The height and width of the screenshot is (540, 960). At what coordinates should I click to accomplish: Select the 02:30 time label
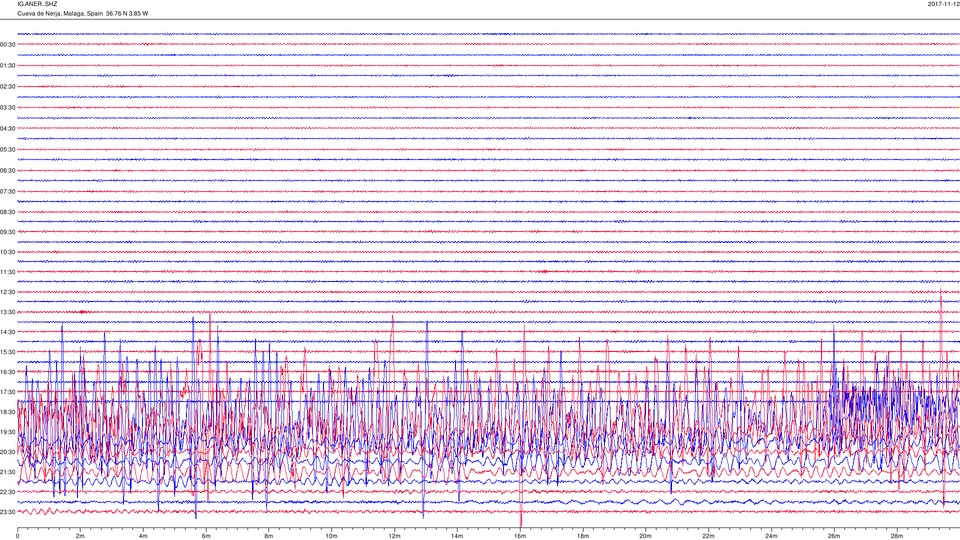[x=8, y=87]
